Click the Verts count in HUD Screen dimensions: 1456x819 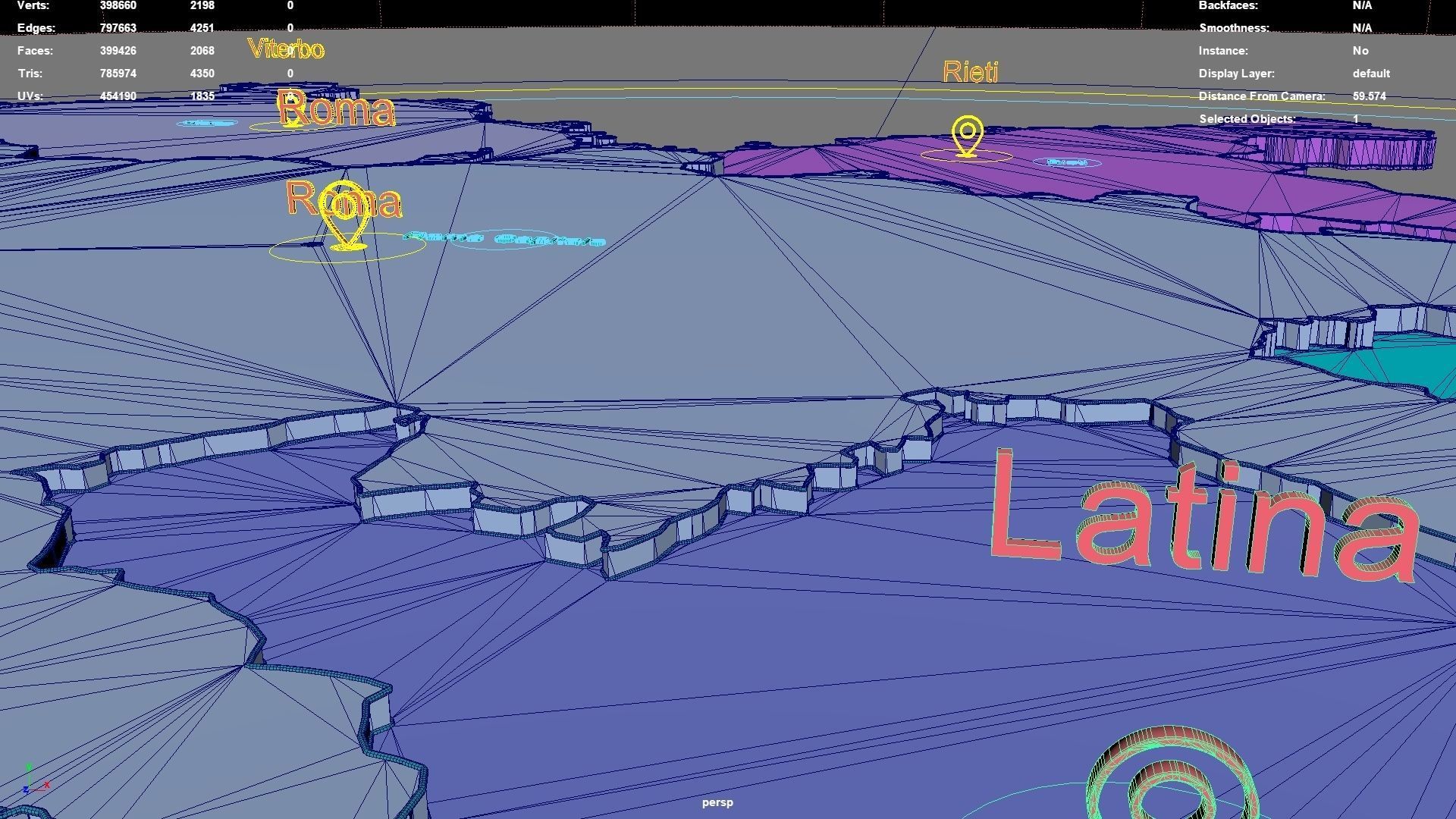pyautogui.click(x=118, y=6)
